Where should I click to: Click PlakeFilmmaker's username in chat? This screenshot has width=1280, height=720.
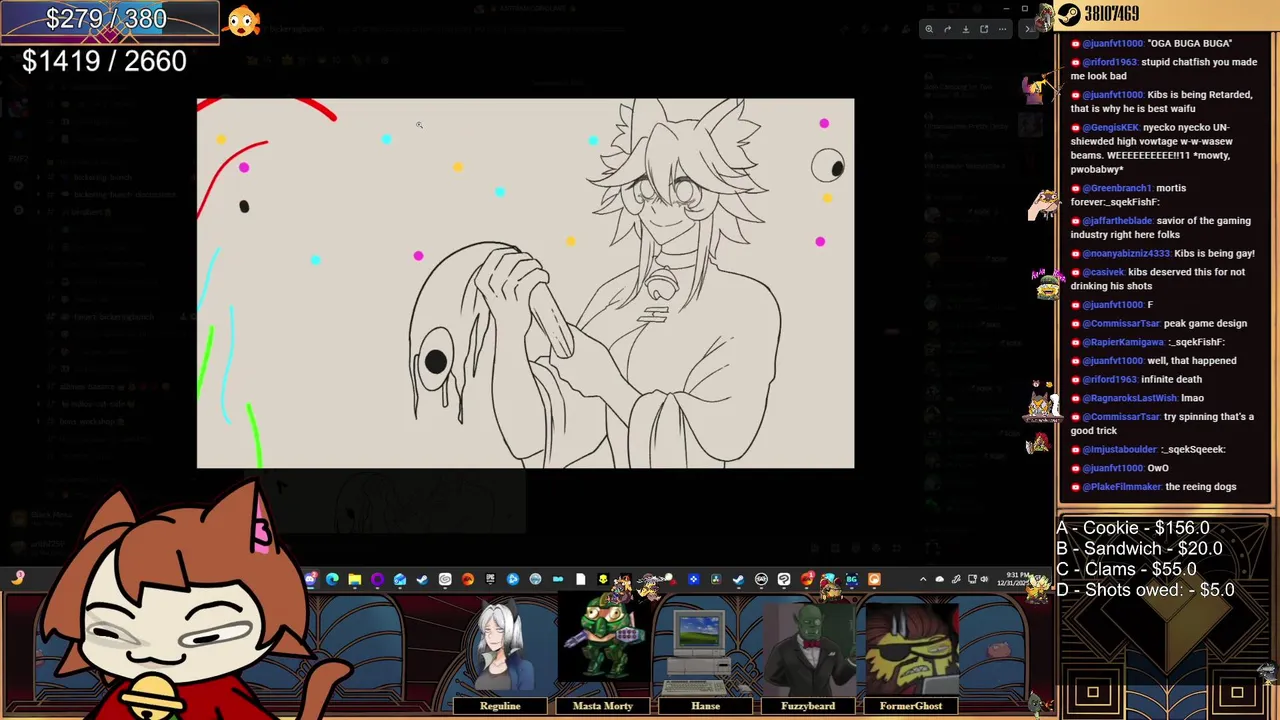click(x=1122, y=487)
